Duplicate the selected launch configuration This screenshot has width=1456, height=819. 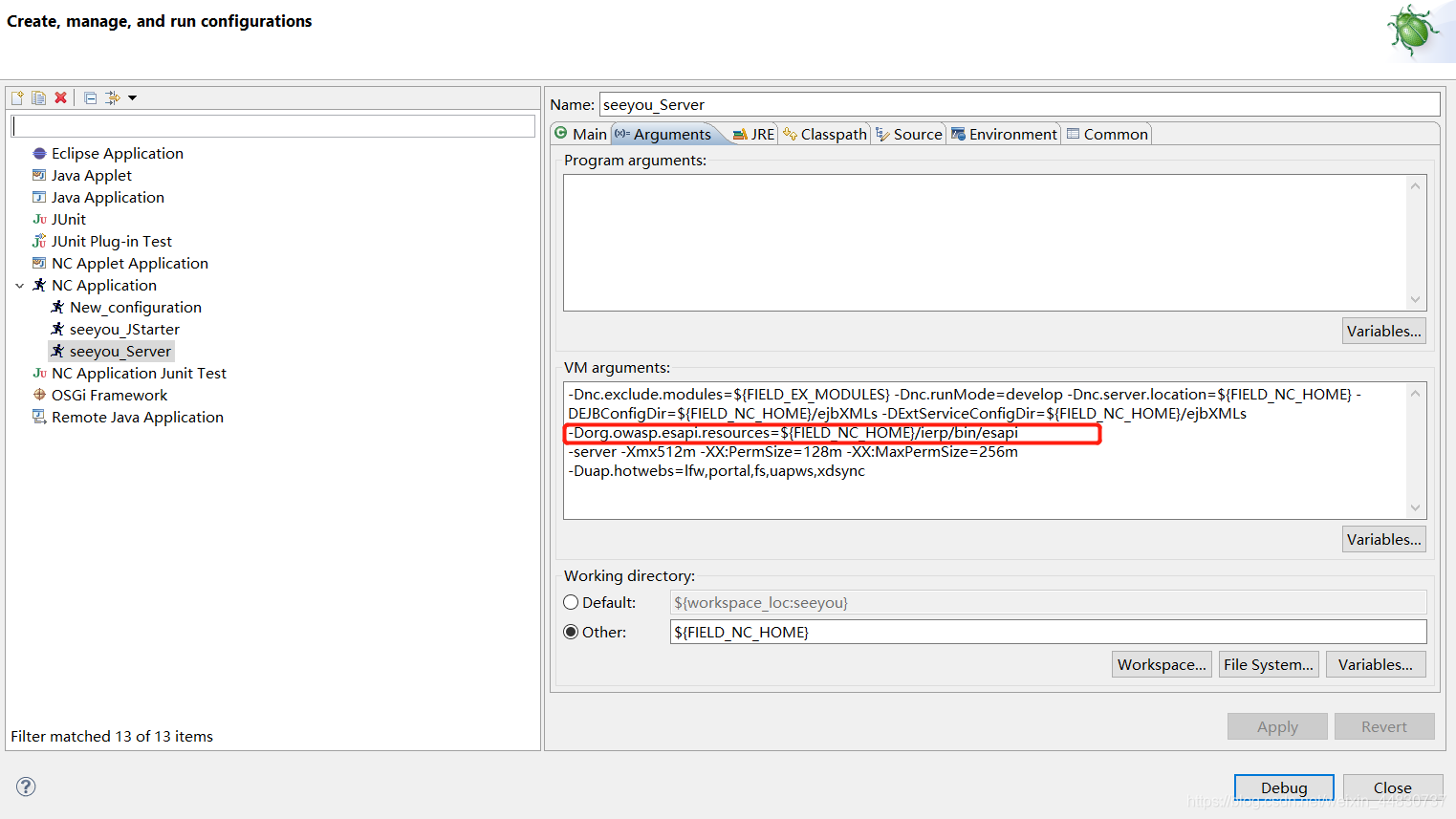tap(37, 97)
